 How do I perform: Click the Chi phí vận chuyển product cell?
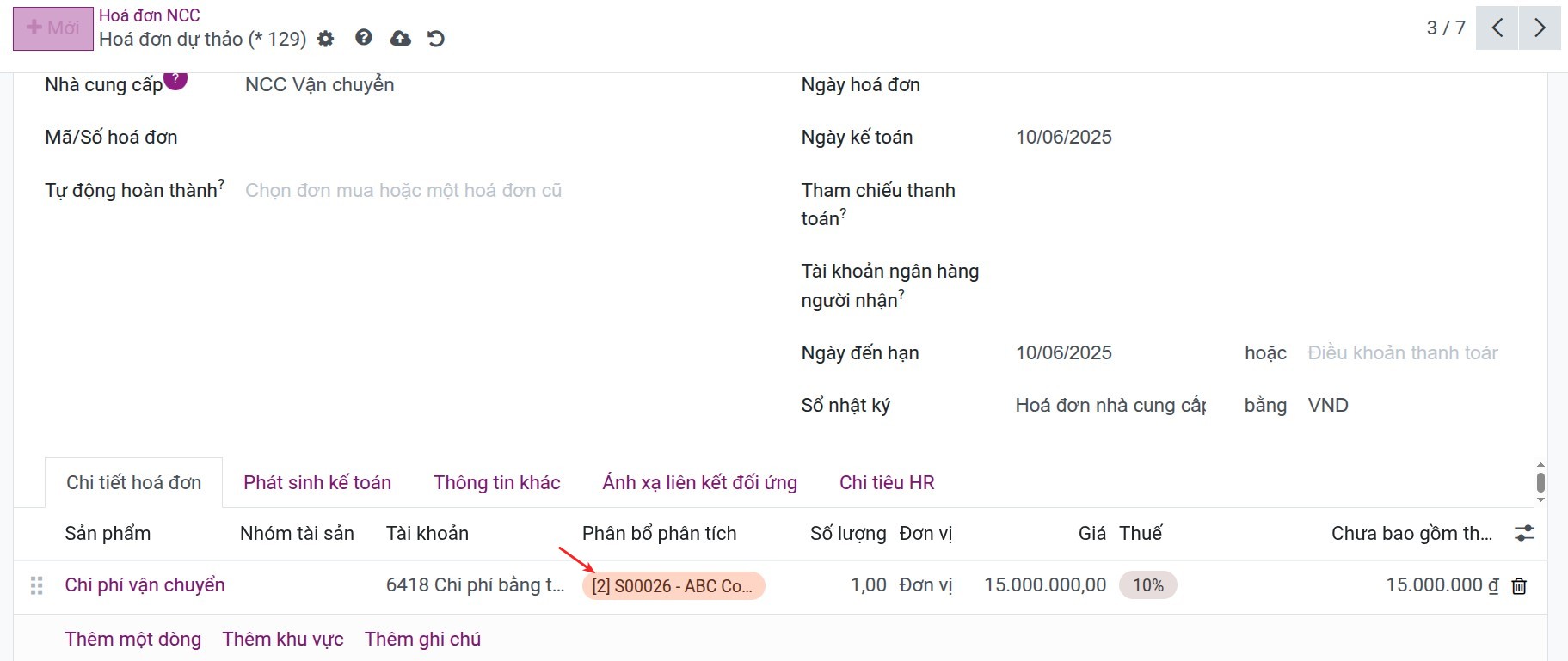pos(145,586)
